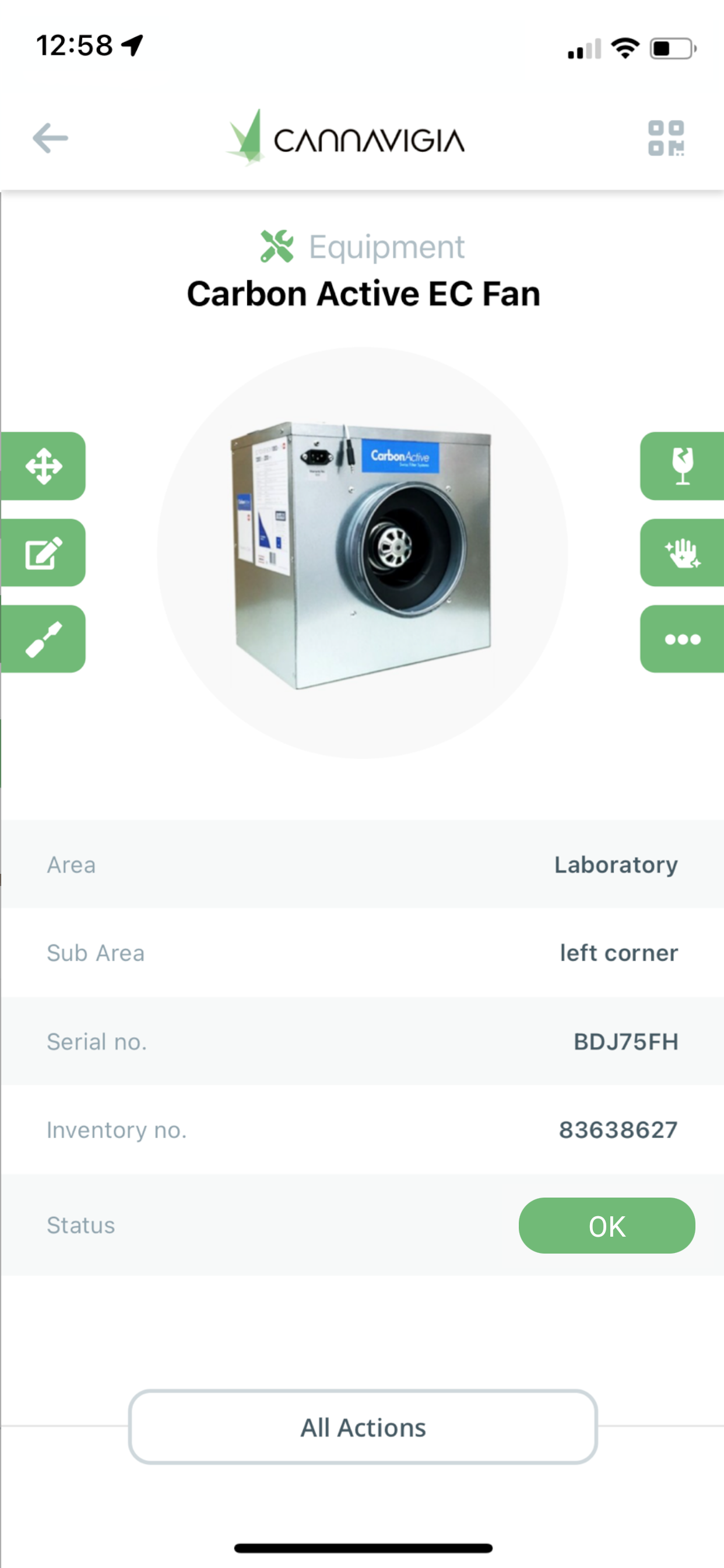Select the Sub Area left corner row
The width and height of the screenshot is (724, 1568).
[x=362, y=953]
